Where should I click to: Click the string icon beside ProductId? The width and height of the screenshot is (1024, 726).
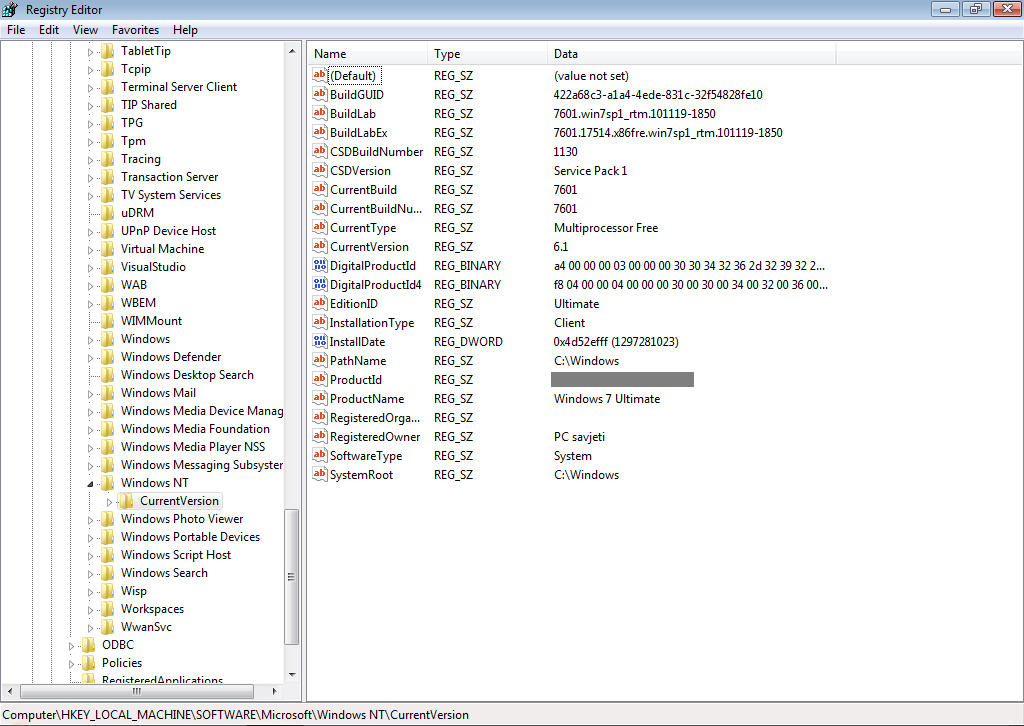[x=319, y=379]
